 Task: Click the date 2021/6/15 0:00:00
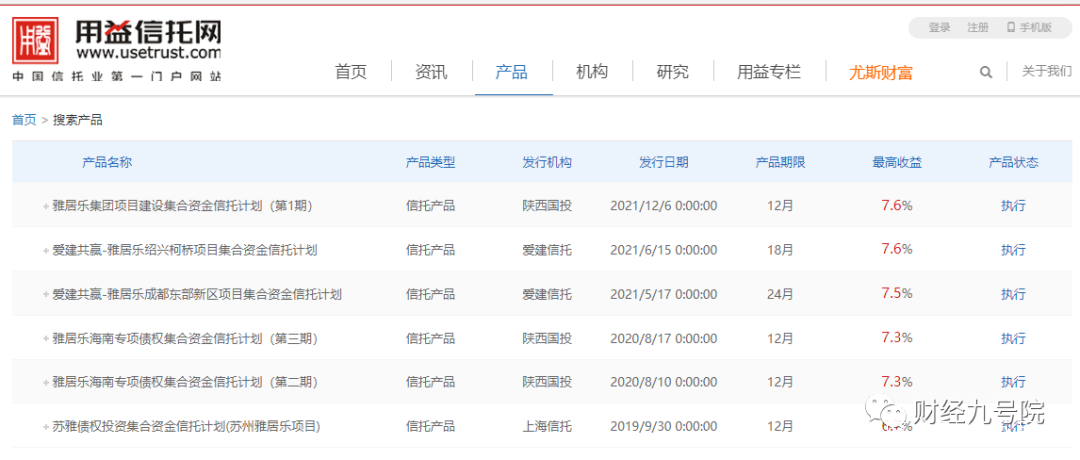click(x=663, y=250)
